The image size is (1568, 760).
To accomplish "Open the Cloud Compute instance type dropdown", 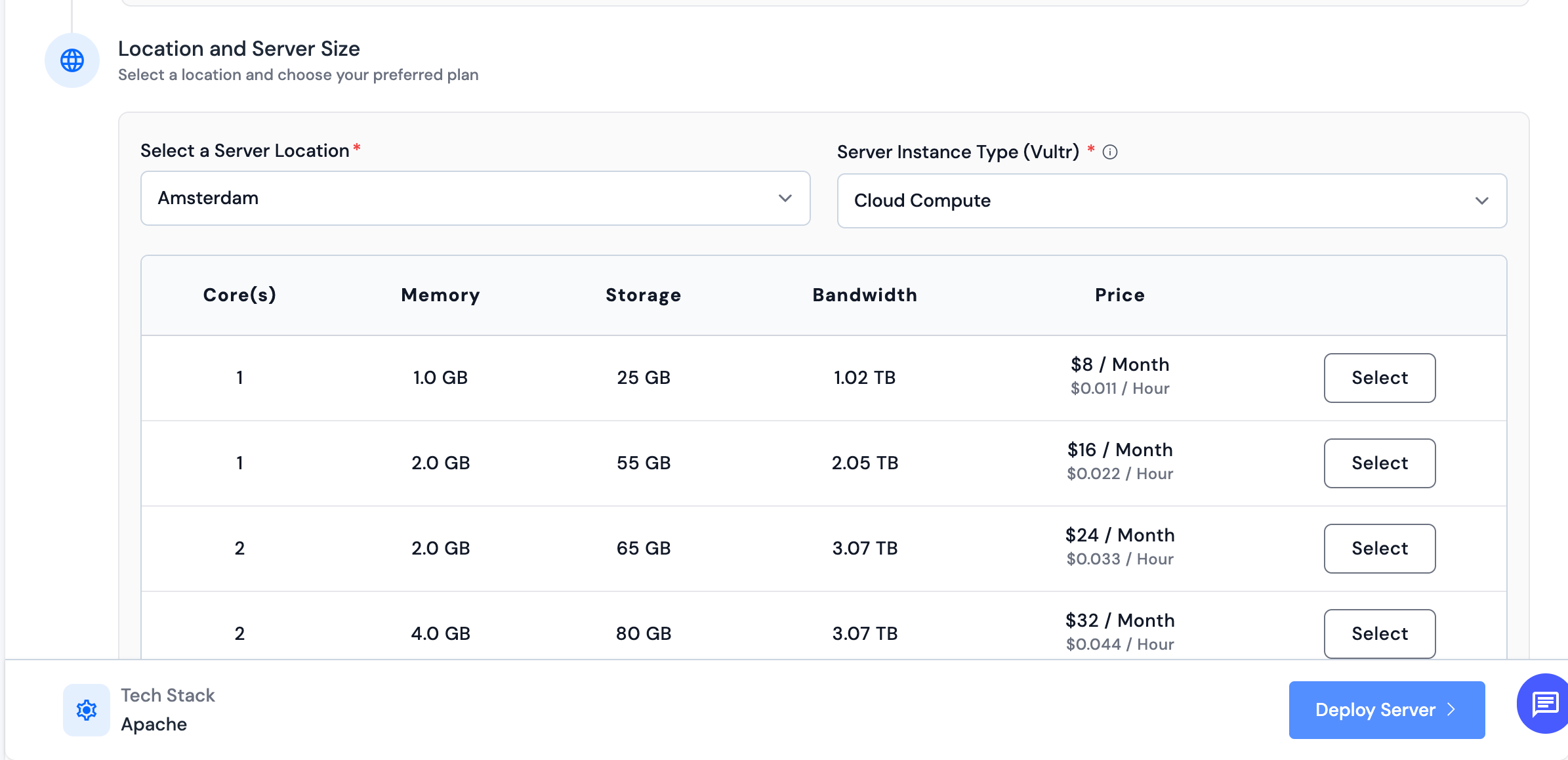I will coord(1172,200).
